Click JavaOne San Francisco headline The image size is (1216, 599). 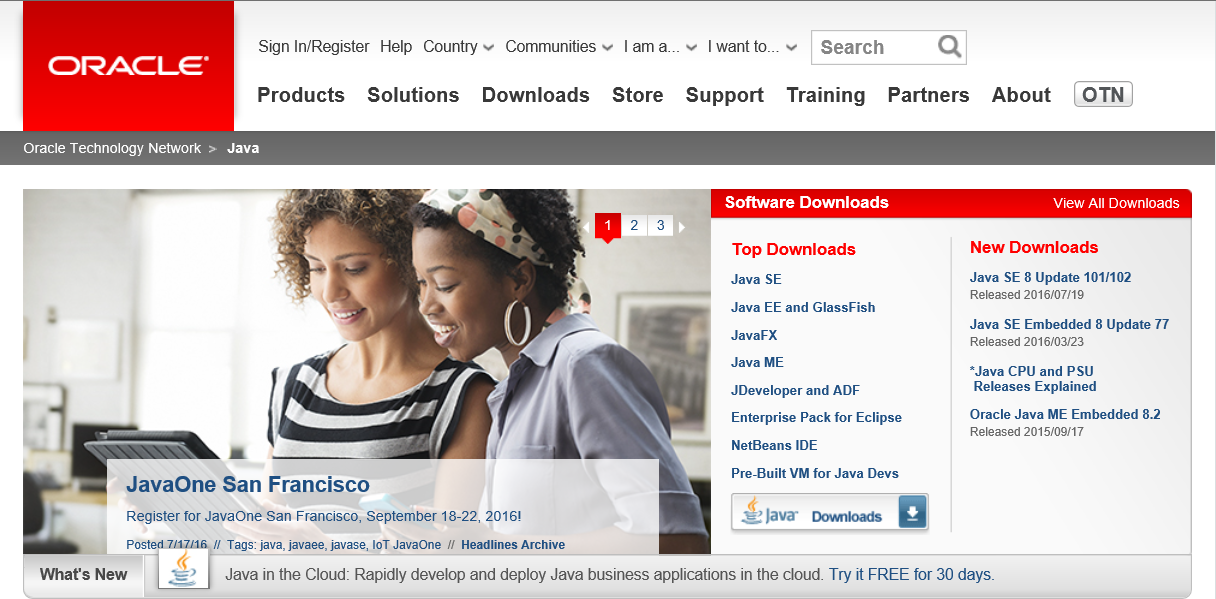click(x=248, y=485)
